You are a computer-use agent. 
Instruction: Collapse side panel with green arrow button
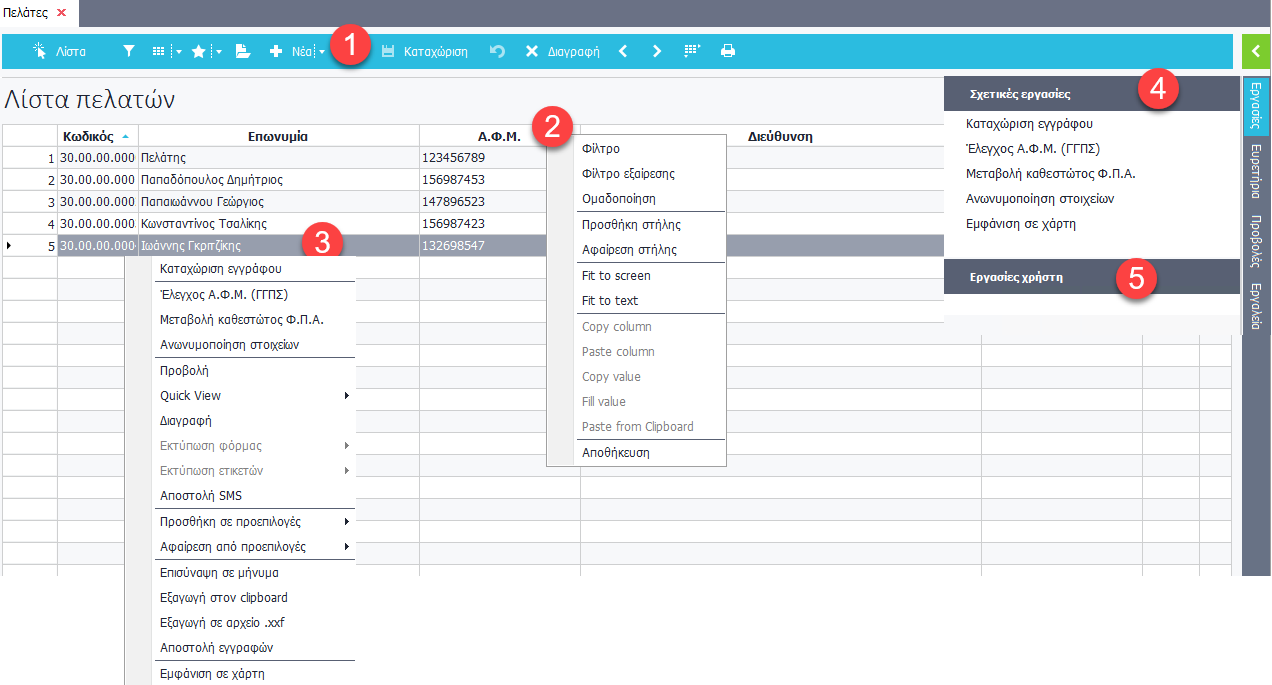point(1255,51)
